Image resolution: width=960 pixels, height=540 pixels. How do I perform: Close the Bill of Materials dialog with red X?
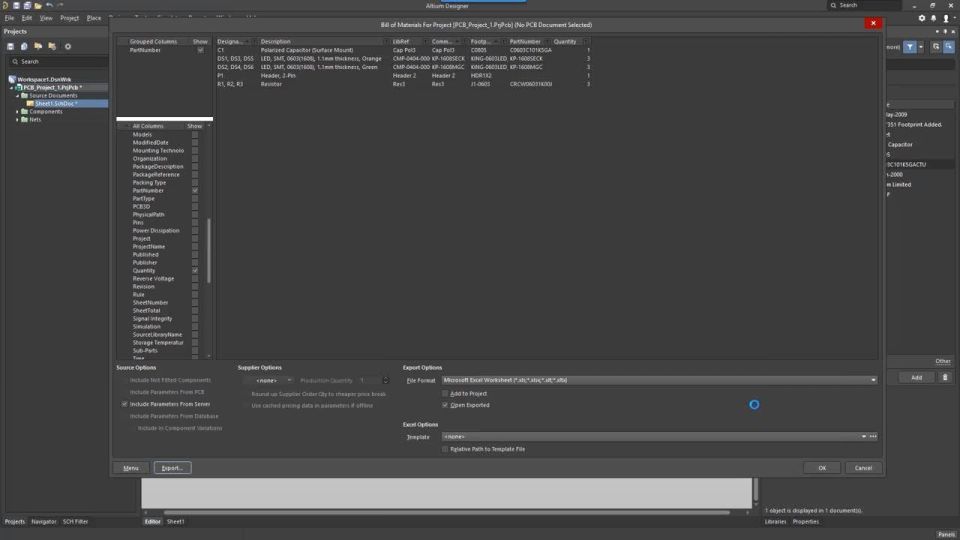coord(873,23)
